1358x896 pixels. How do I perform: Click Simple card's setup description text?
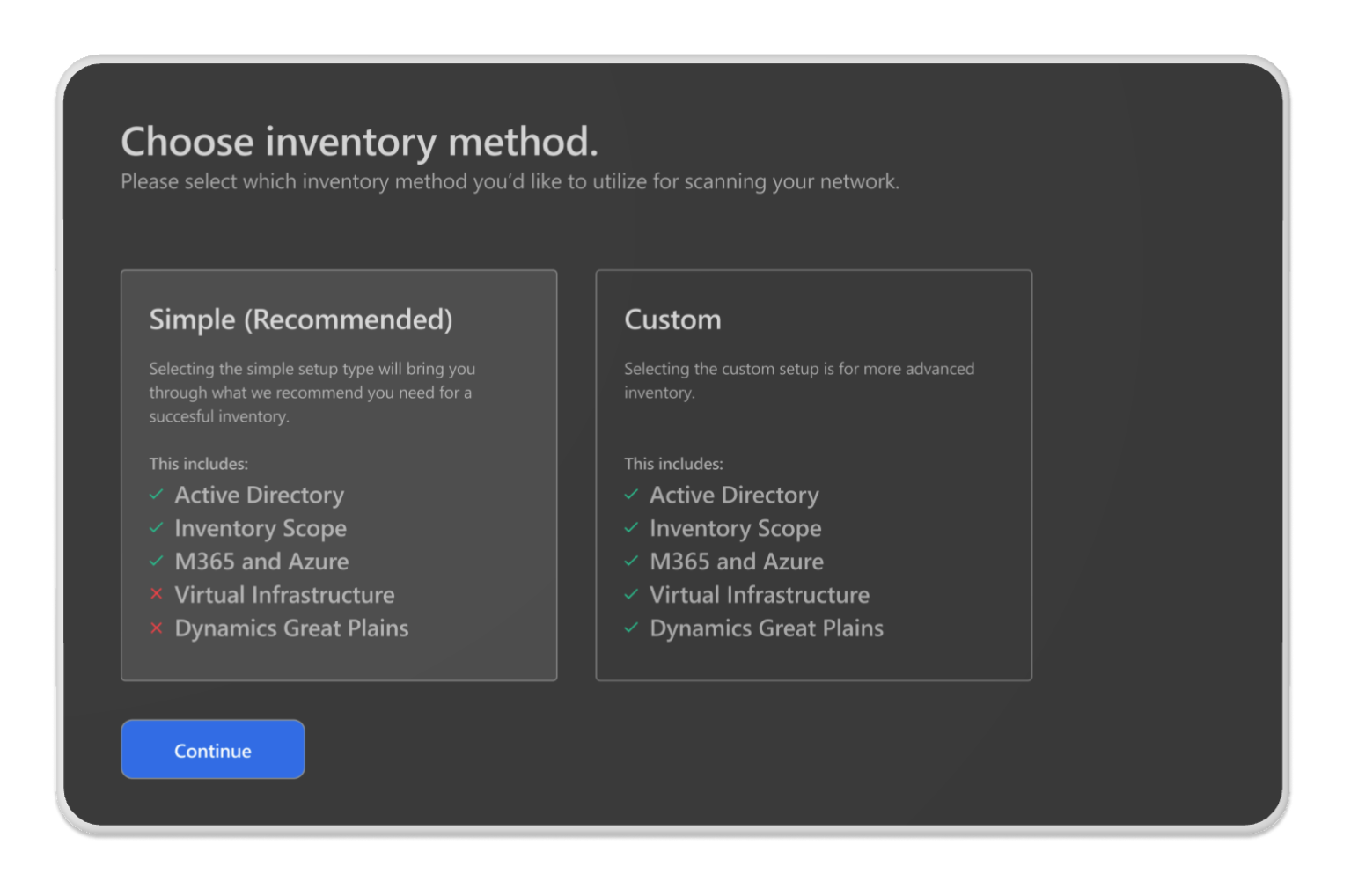click(x=312, y=393)
